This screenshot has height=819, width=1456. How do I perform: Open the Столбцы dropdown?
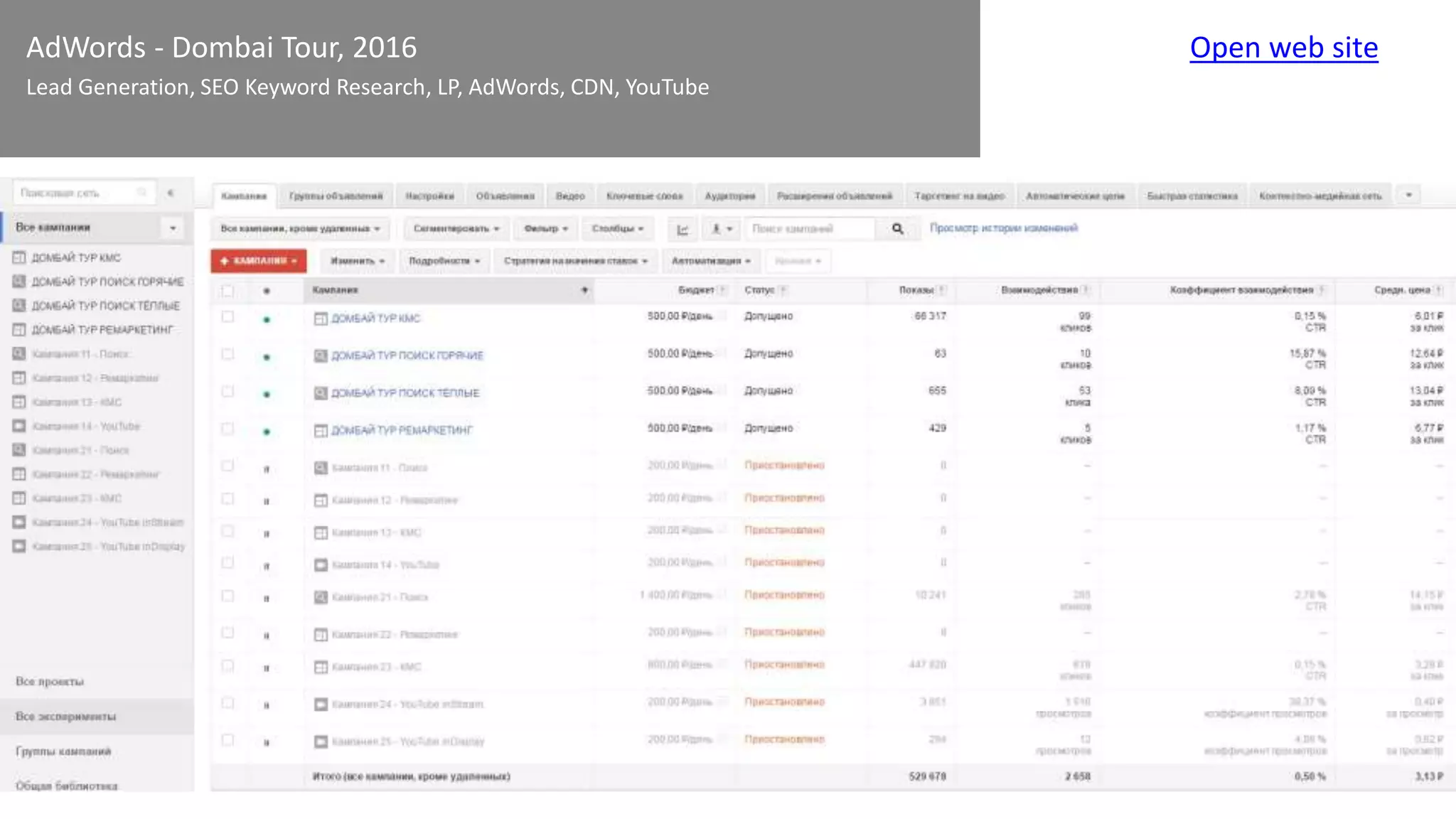click(x=617, y=229)
